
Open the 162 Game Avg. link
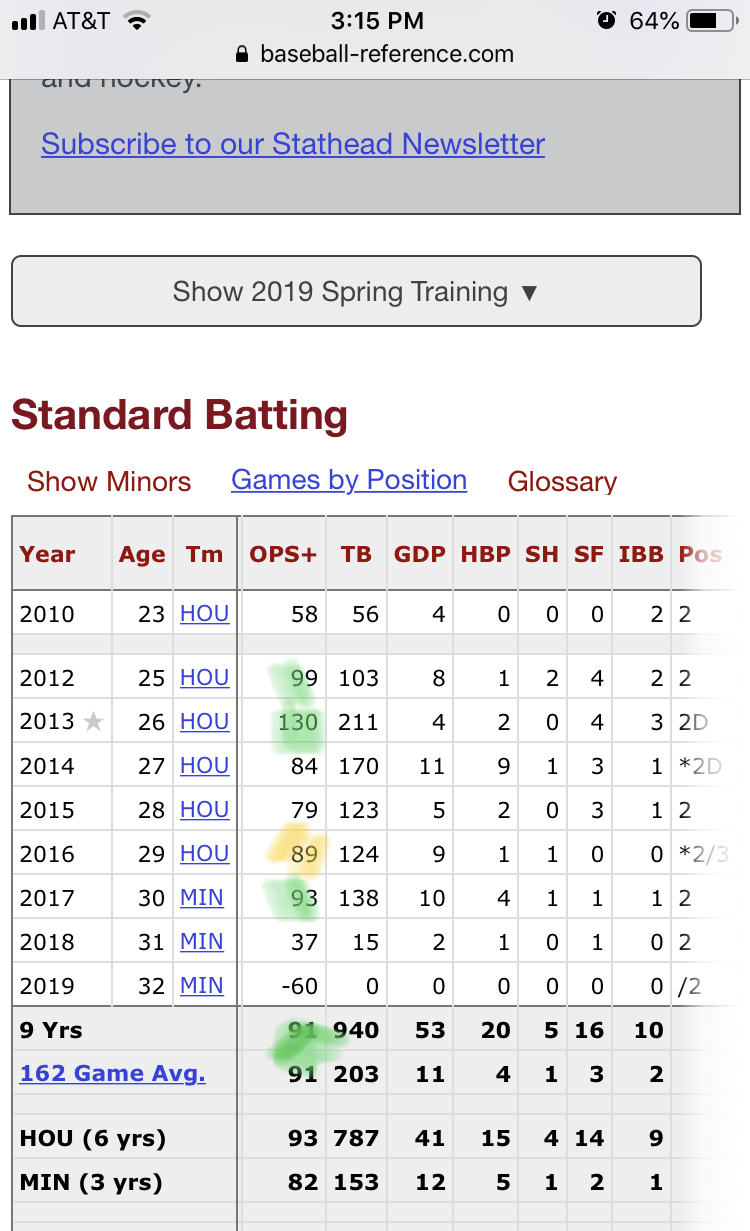point(113,1074)
